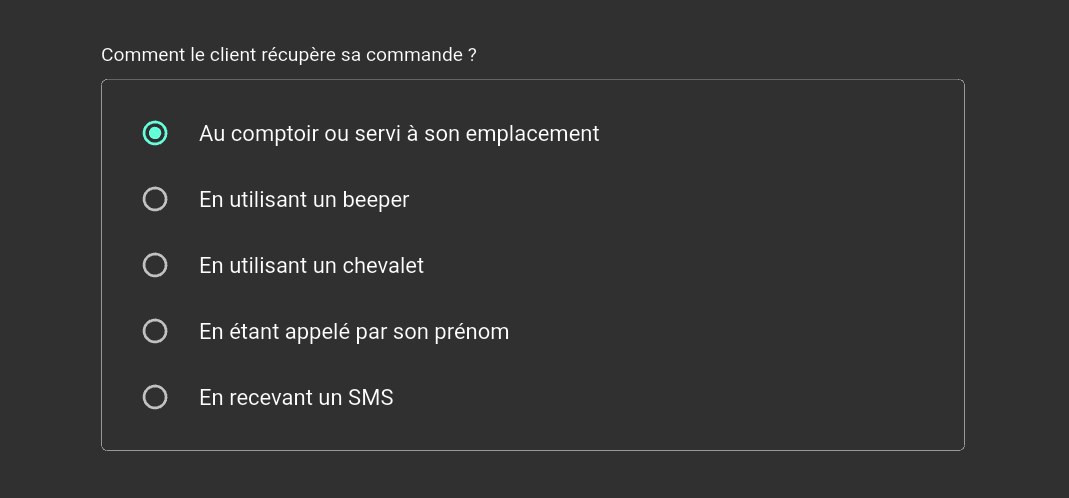Pick the "En recevant un SMS" radio button
1069x498 pixels.
click(x=155, y=397)
